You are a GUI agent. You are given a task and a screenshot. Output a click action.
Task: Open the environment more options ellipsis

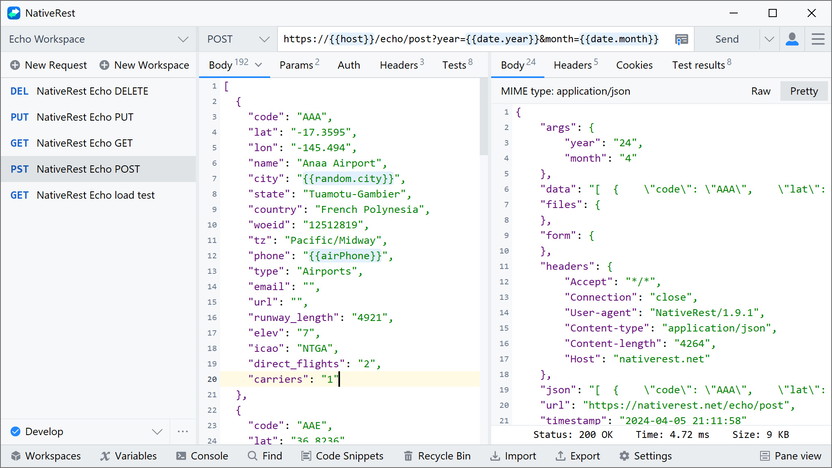[x=183, y=431]
